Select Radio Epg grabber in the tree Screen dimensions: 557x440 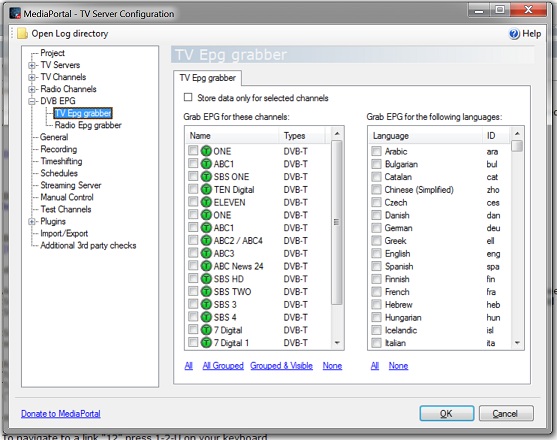[x=88, y=125]
